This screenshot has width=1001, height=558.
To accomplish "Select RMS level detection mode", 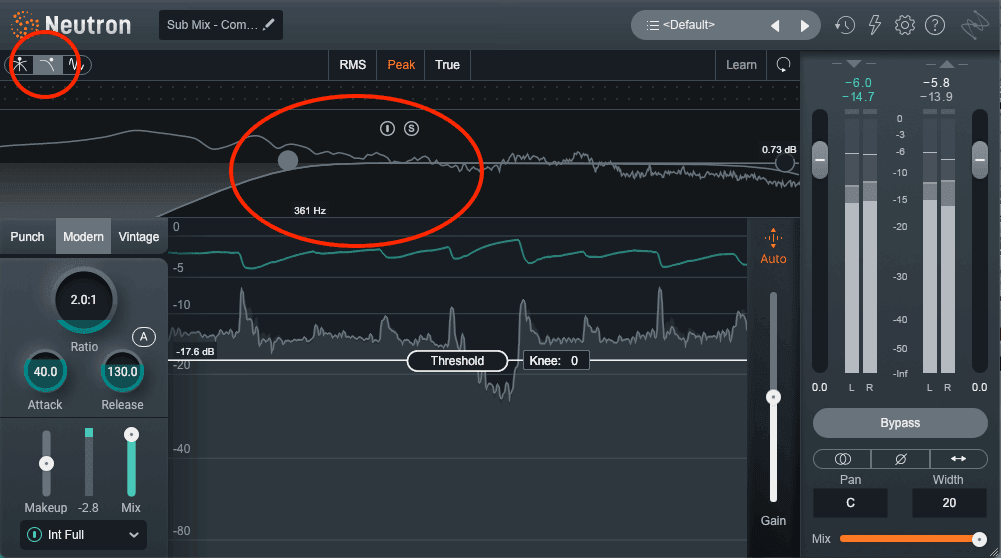I will pyautogui.click(x=352, y=64).
